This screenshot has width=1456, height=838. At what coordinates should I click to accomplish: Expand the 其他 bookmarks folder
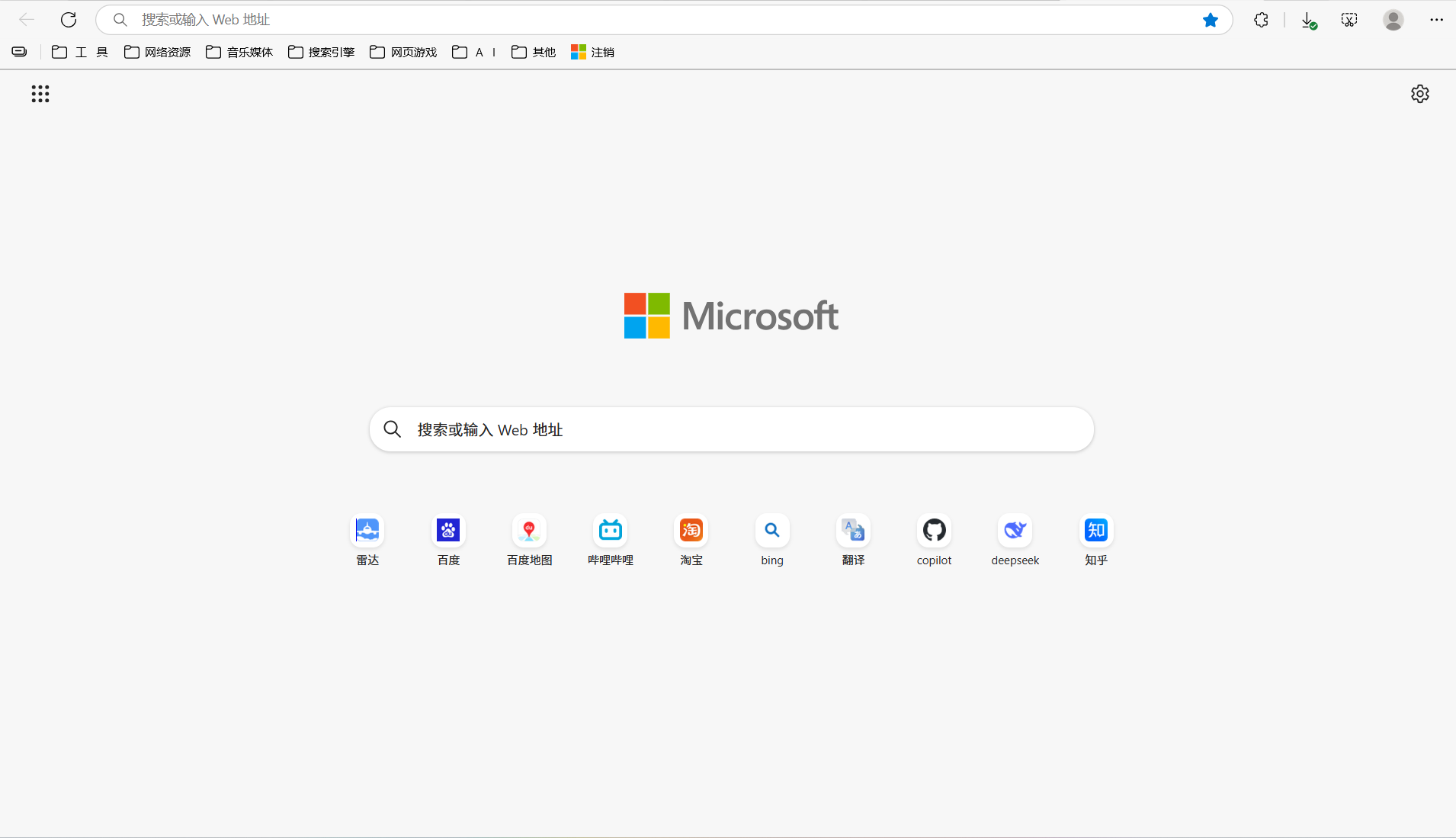[534, 52]
